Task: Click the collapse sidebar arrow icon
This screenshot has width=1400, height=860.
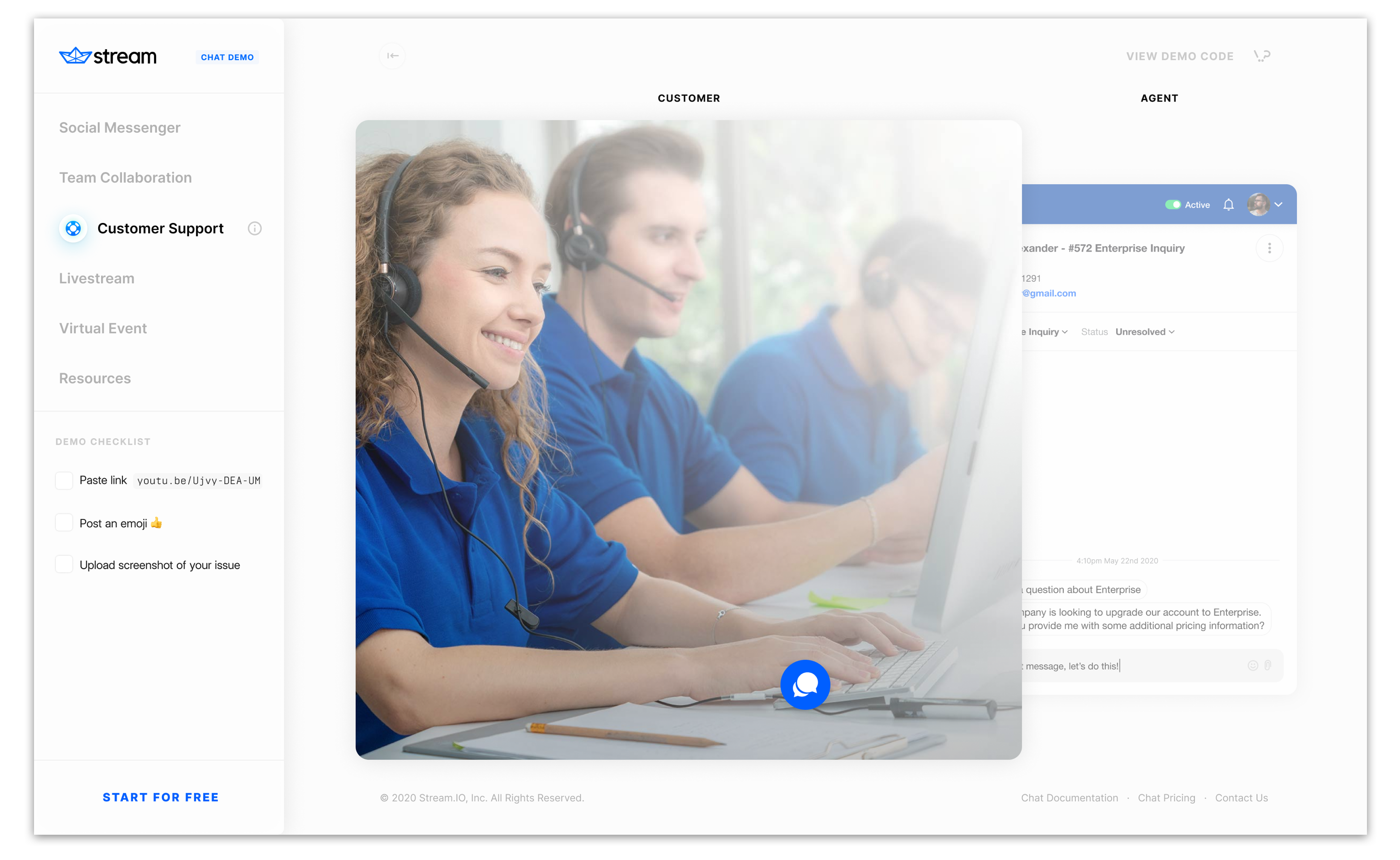Action: pos(393,55)
